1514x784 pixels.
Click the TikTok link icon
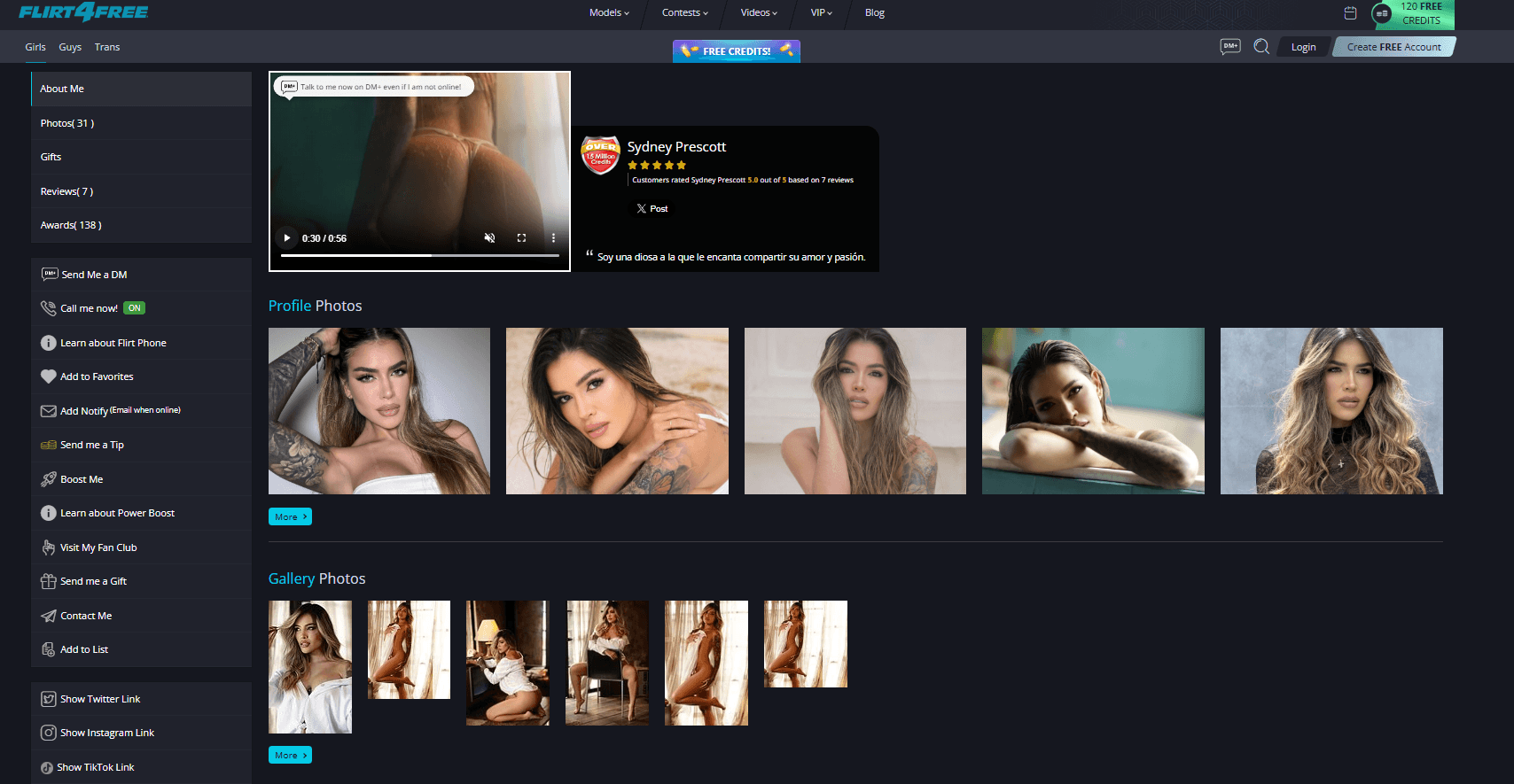pos(47,767)
